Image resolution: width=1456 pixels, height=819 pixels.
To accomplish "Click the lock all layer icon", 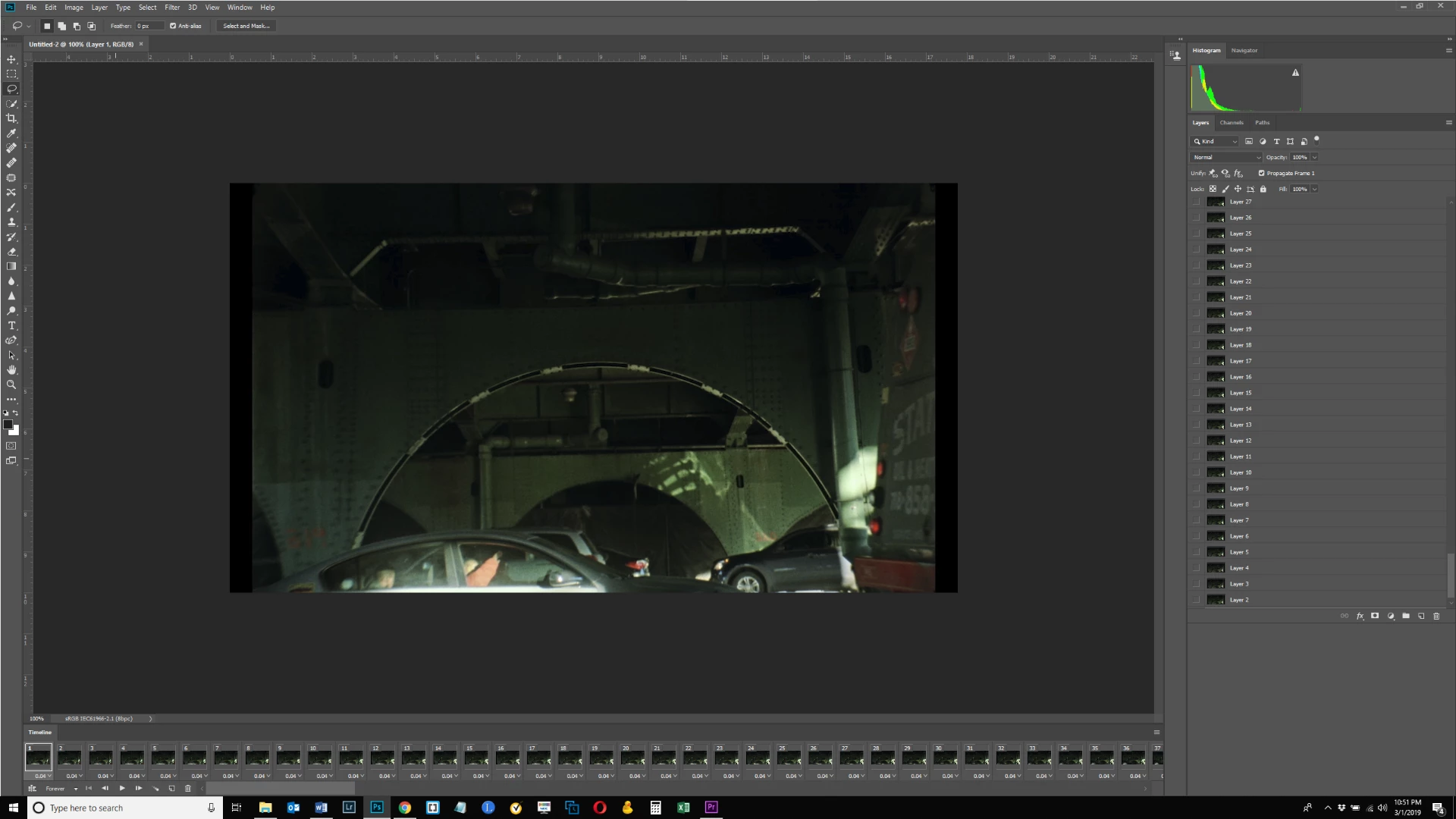I will click(x=1263, y=189).
